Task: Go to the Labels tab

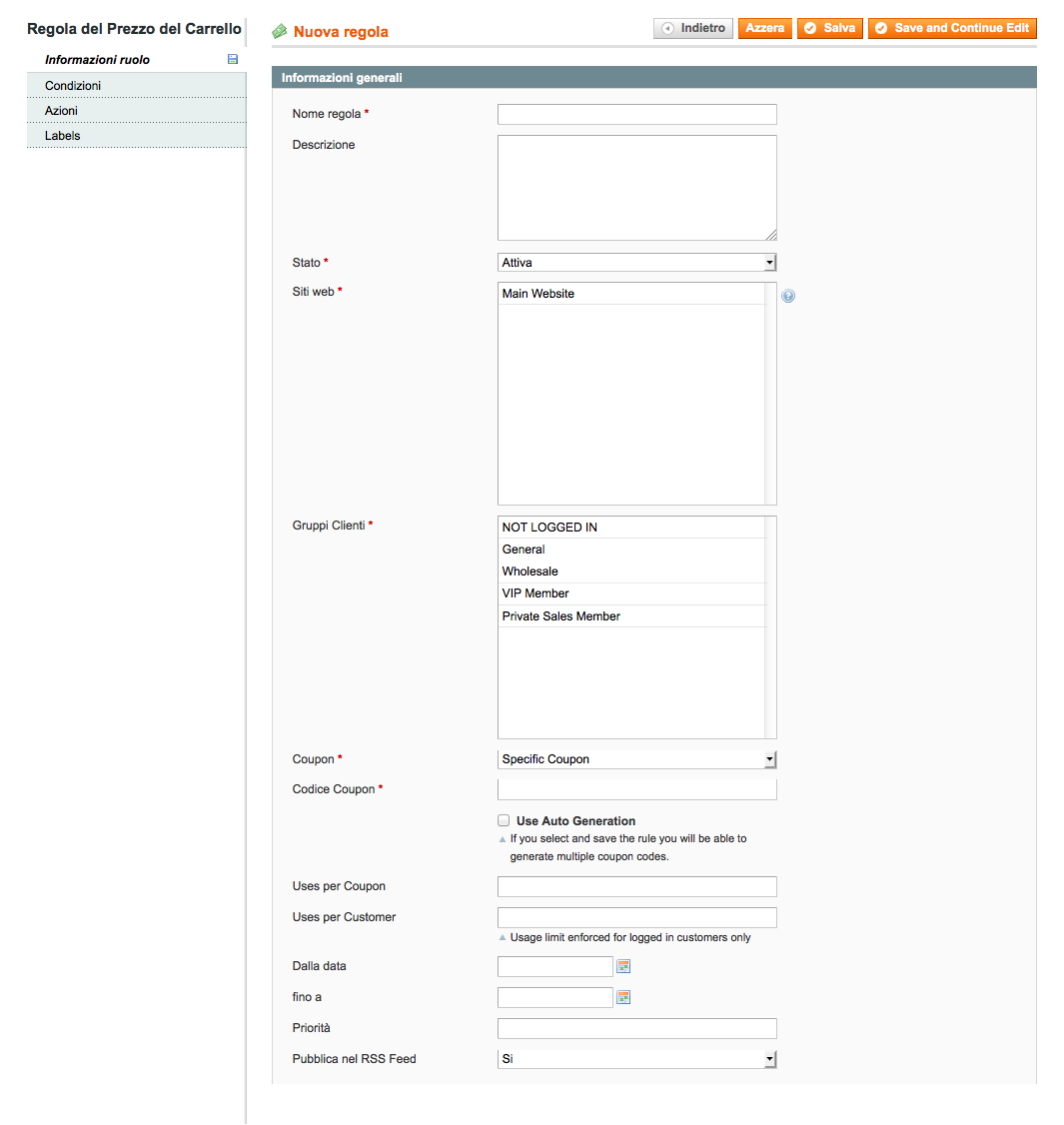Action: [x=62, y=136]
